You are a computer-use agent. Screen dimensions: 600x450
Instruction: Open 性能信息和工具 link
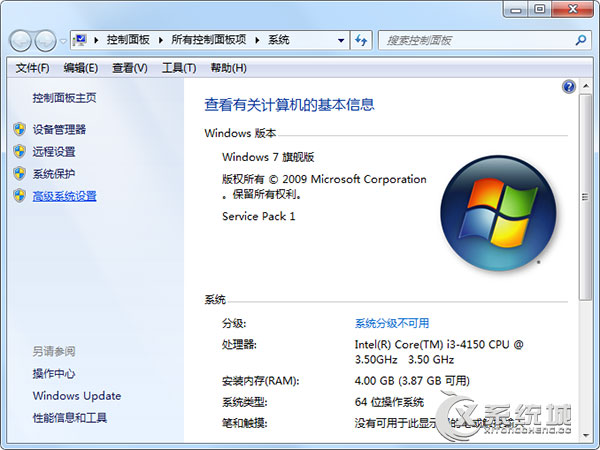pos(70,418)
